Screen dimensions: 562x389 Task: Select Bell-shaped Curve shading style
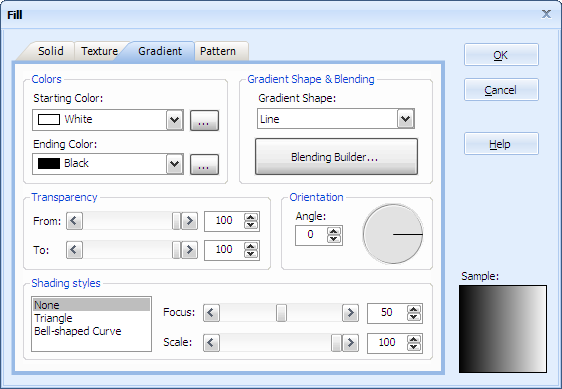tap(78, 331)
